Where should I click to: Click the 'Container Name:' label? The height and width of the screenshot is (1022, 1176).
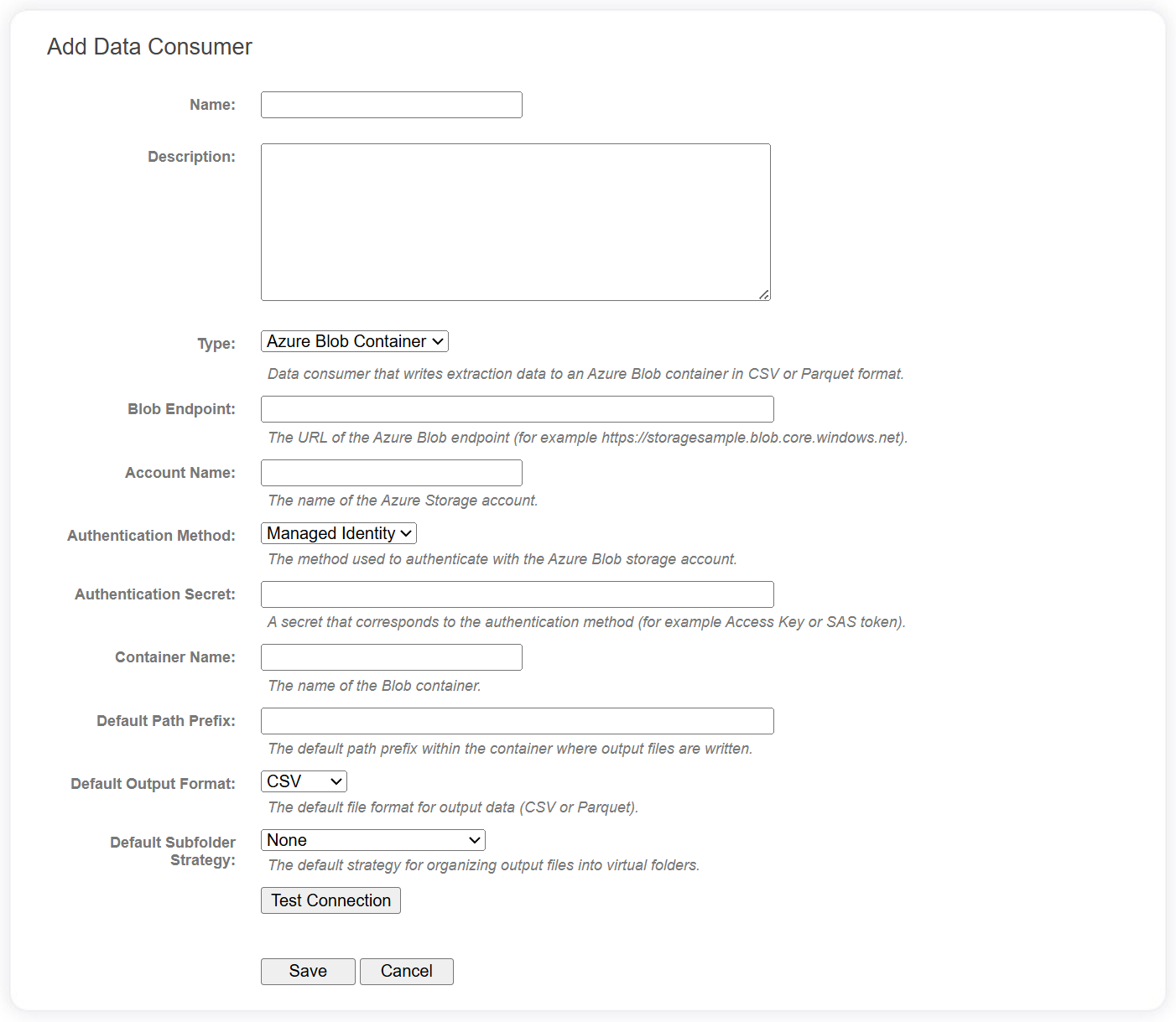click(175, 657)
